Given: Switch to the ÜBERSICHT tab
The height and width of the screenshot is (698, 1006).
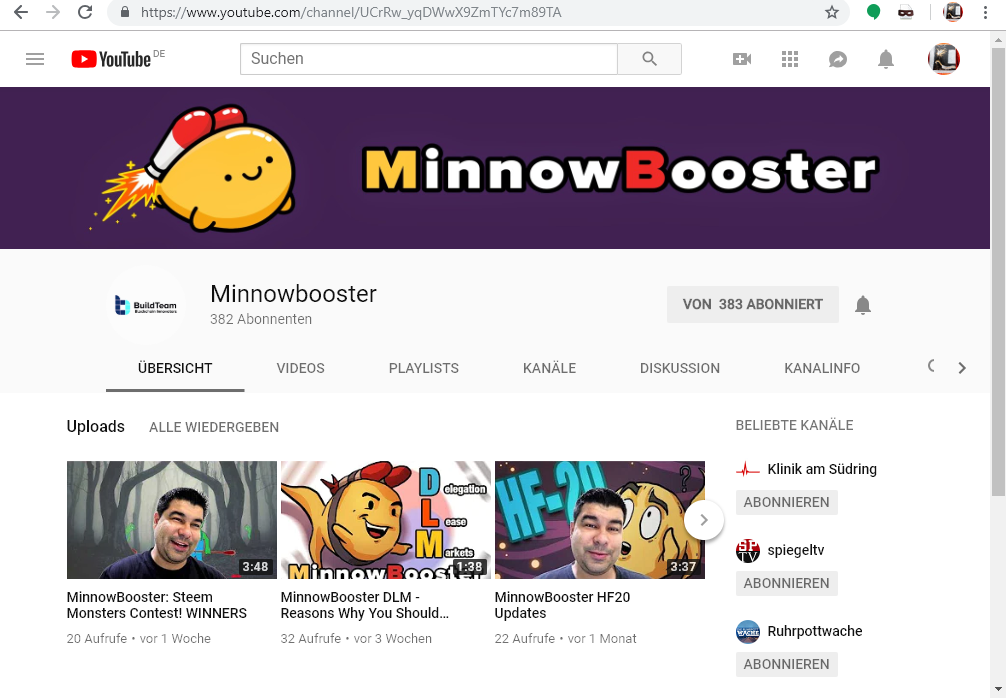Looking at the screenshot, I should [175, 368].
